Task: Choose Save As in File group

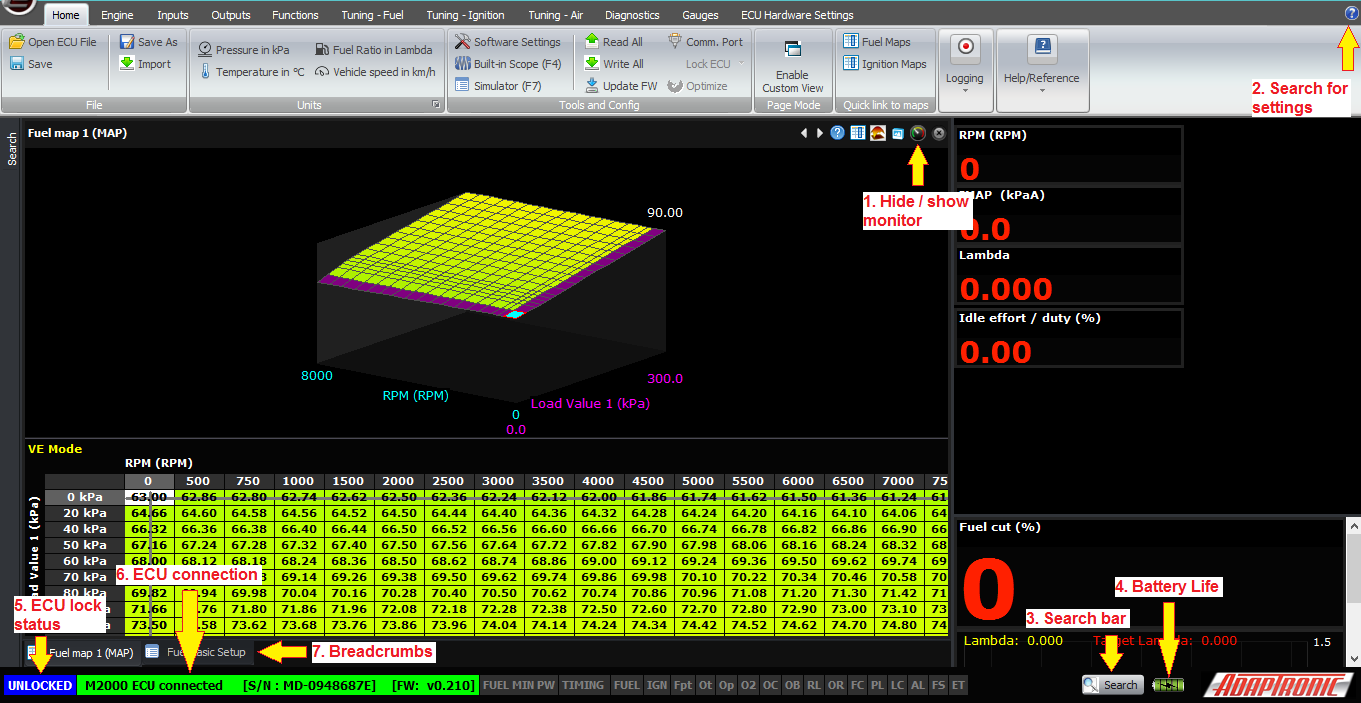Action: click(148, 42)
